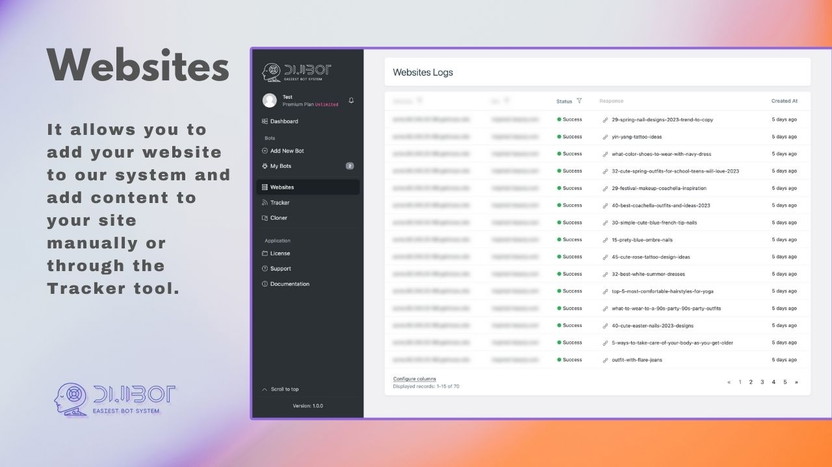The width and height of the screenshot is (832, 467).
Task: Open the Documentation link in sidebar
Action: coord(289,284)
